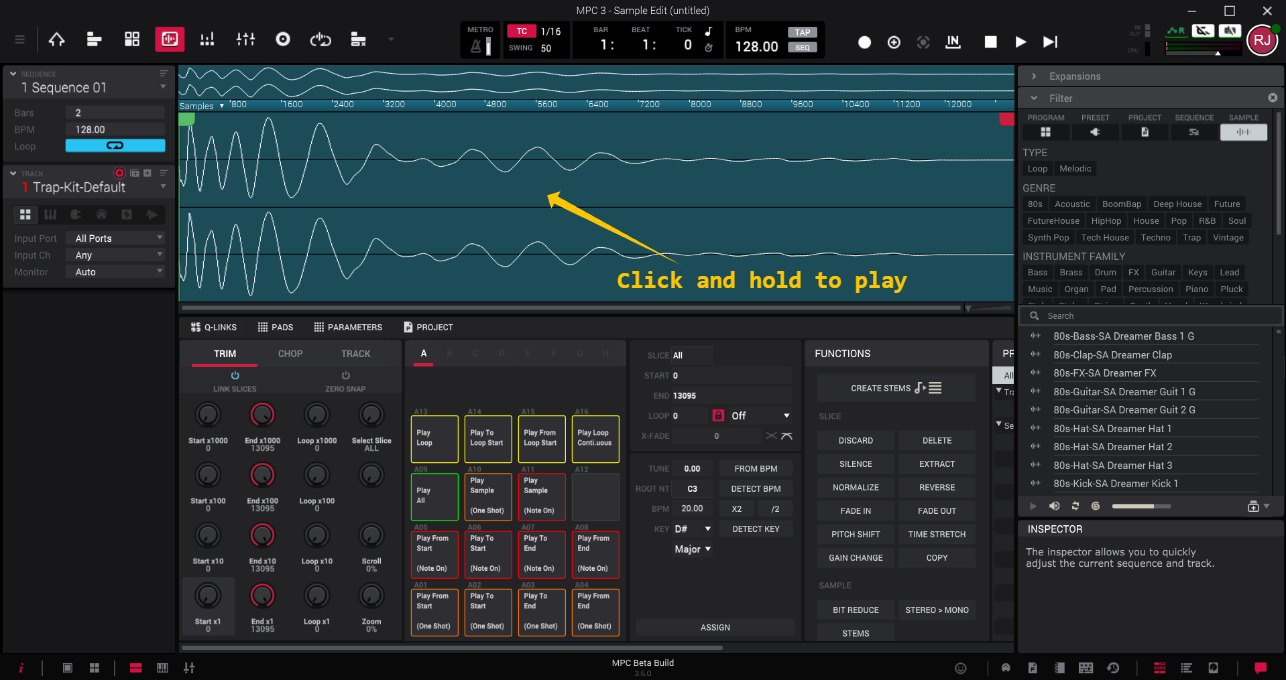Click the NORMALIZE button
The height and width of the screenshot is (680, 1286).
(856, 487)
